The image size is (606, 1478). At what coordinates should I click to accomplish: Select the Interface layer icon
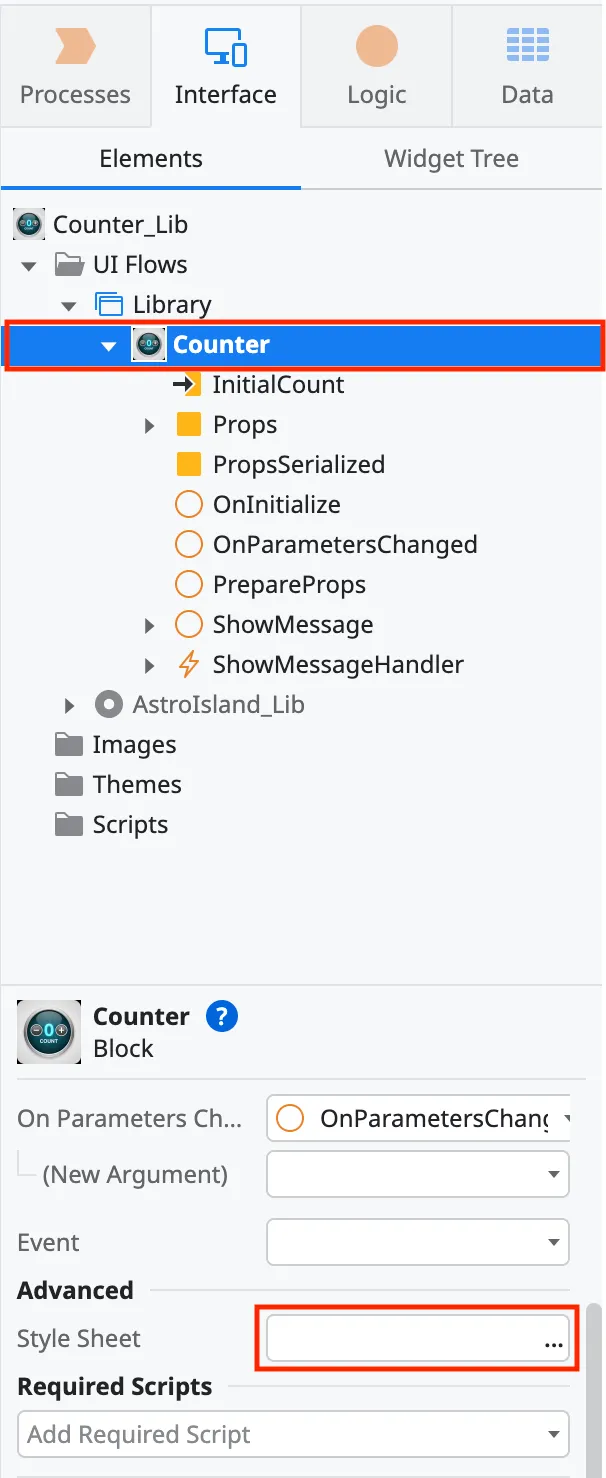point(225,47)
